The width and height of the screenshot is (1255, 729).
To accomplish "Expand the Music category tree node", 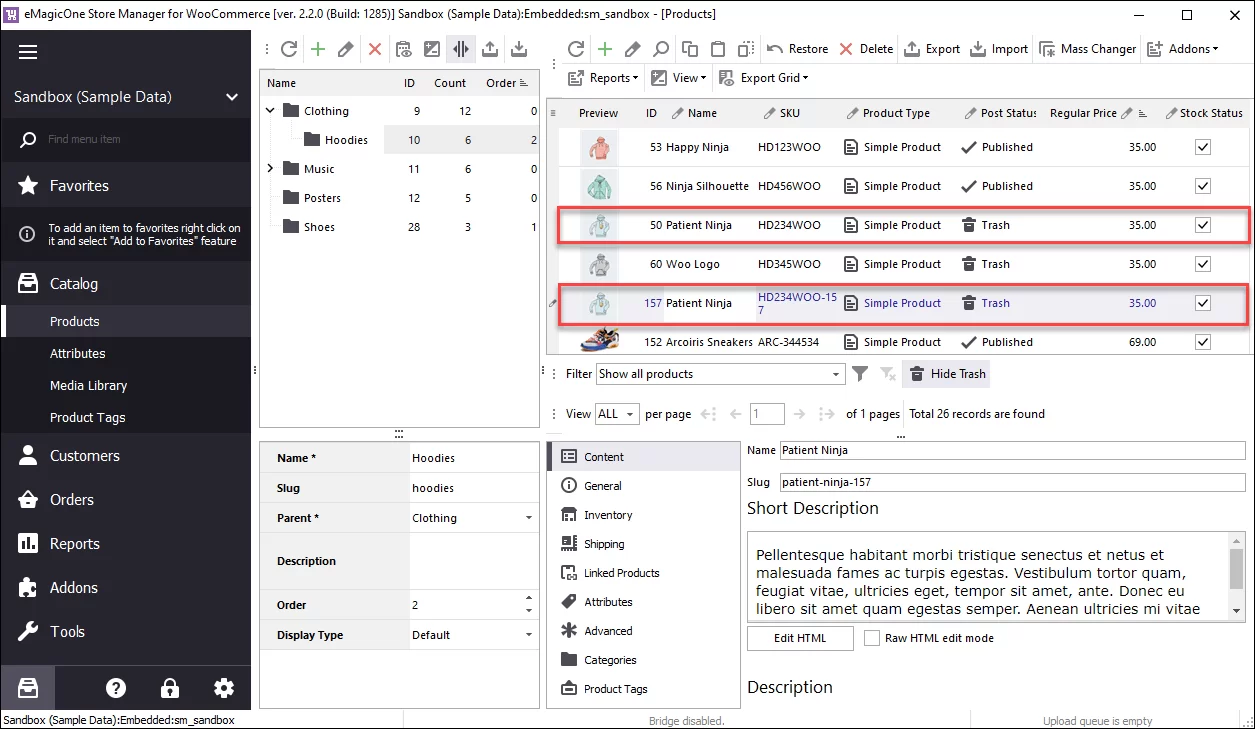I will pyautogui.click(x=270, y=169).
